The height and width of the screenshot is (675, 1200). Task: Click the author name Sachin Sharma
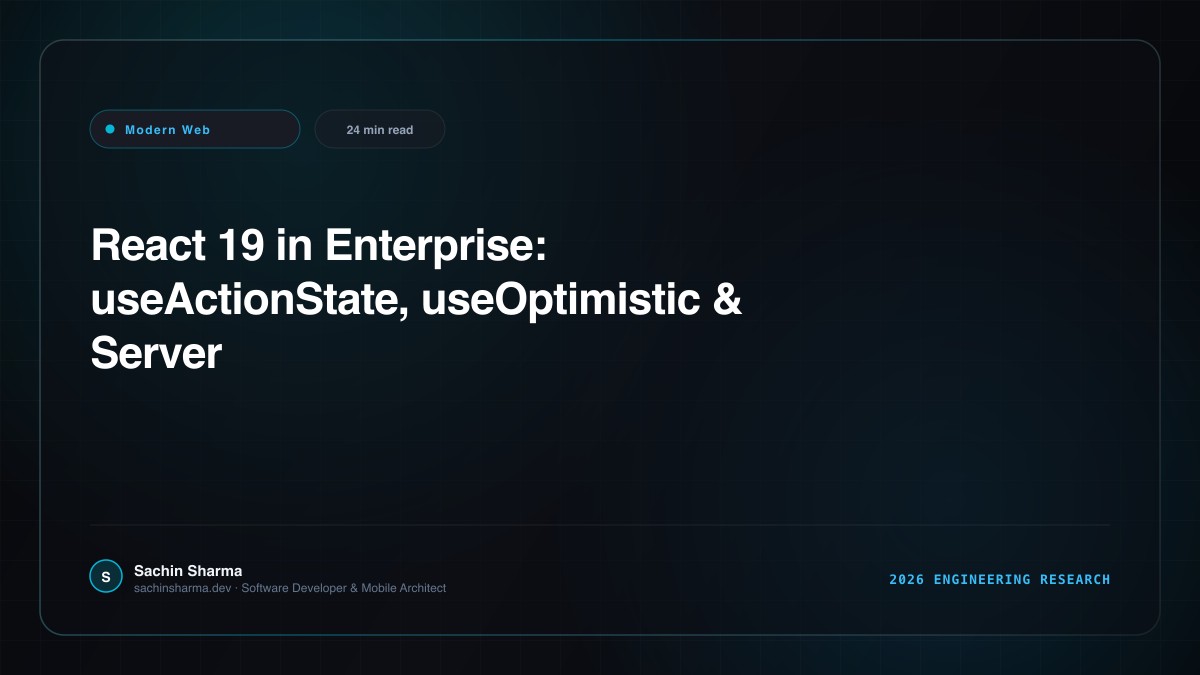pos(188,571)
